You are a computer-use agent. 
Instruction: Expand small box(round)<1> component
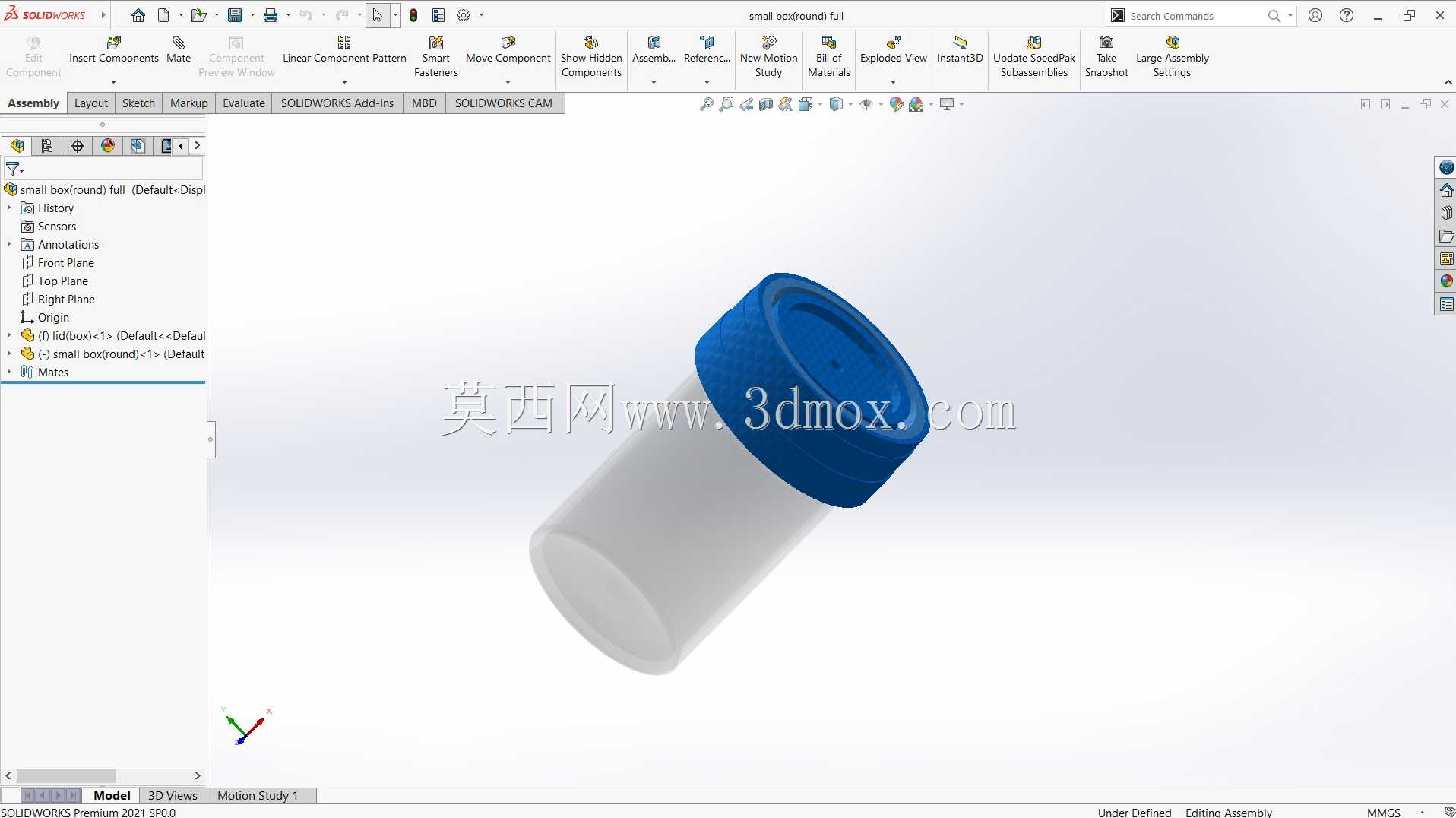[x=9, y=354]
